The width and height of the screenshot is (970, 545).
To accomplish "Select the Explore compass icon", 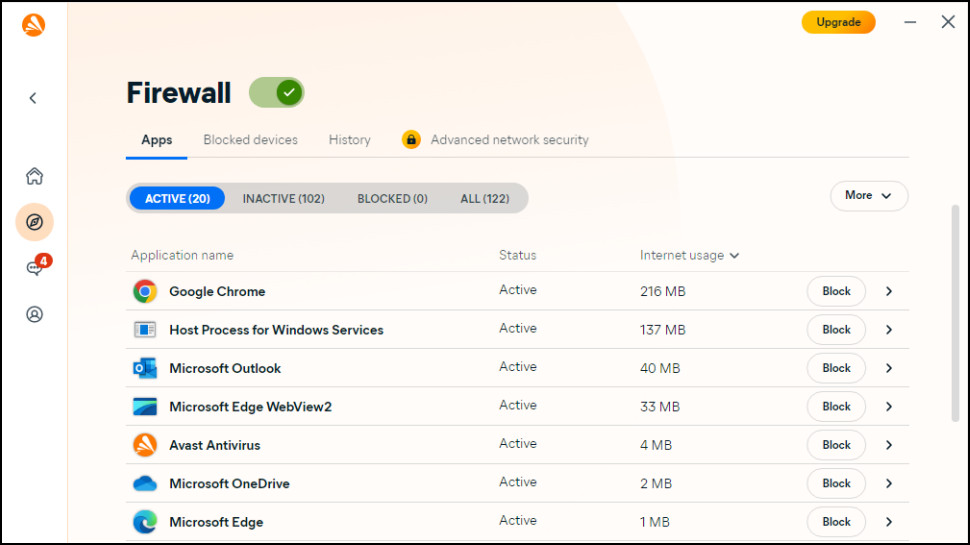I will coord(35,222).
